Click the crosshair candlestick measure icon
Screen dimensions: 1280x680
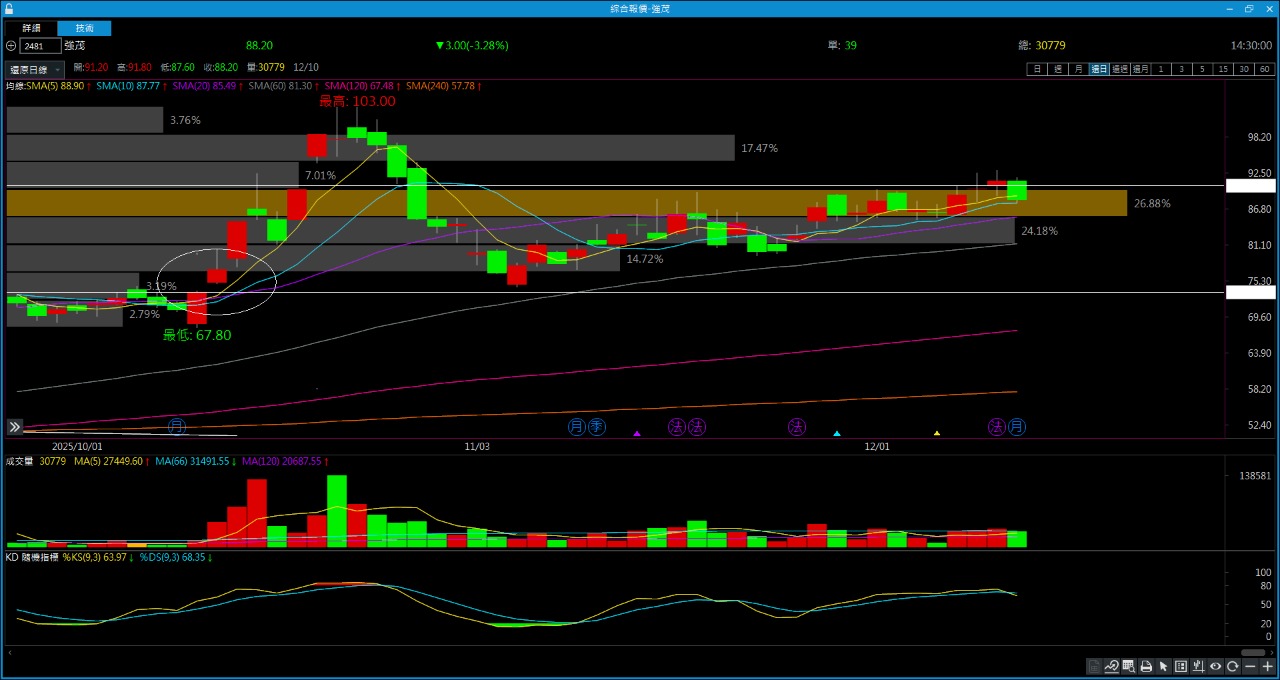(1198, 667)
